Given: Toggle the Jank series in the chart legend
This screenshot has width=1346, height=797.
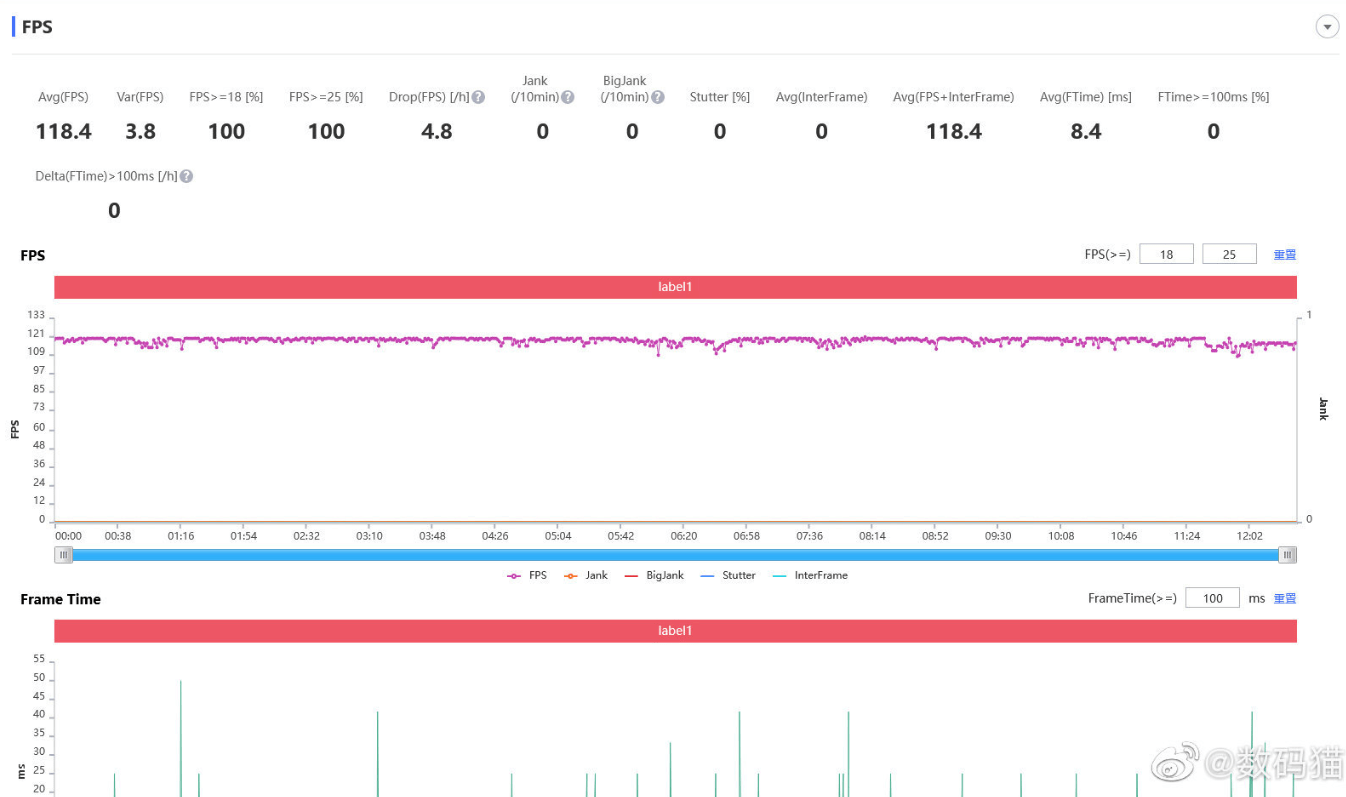Looking at the screenshot, I should tap(586, 575).
